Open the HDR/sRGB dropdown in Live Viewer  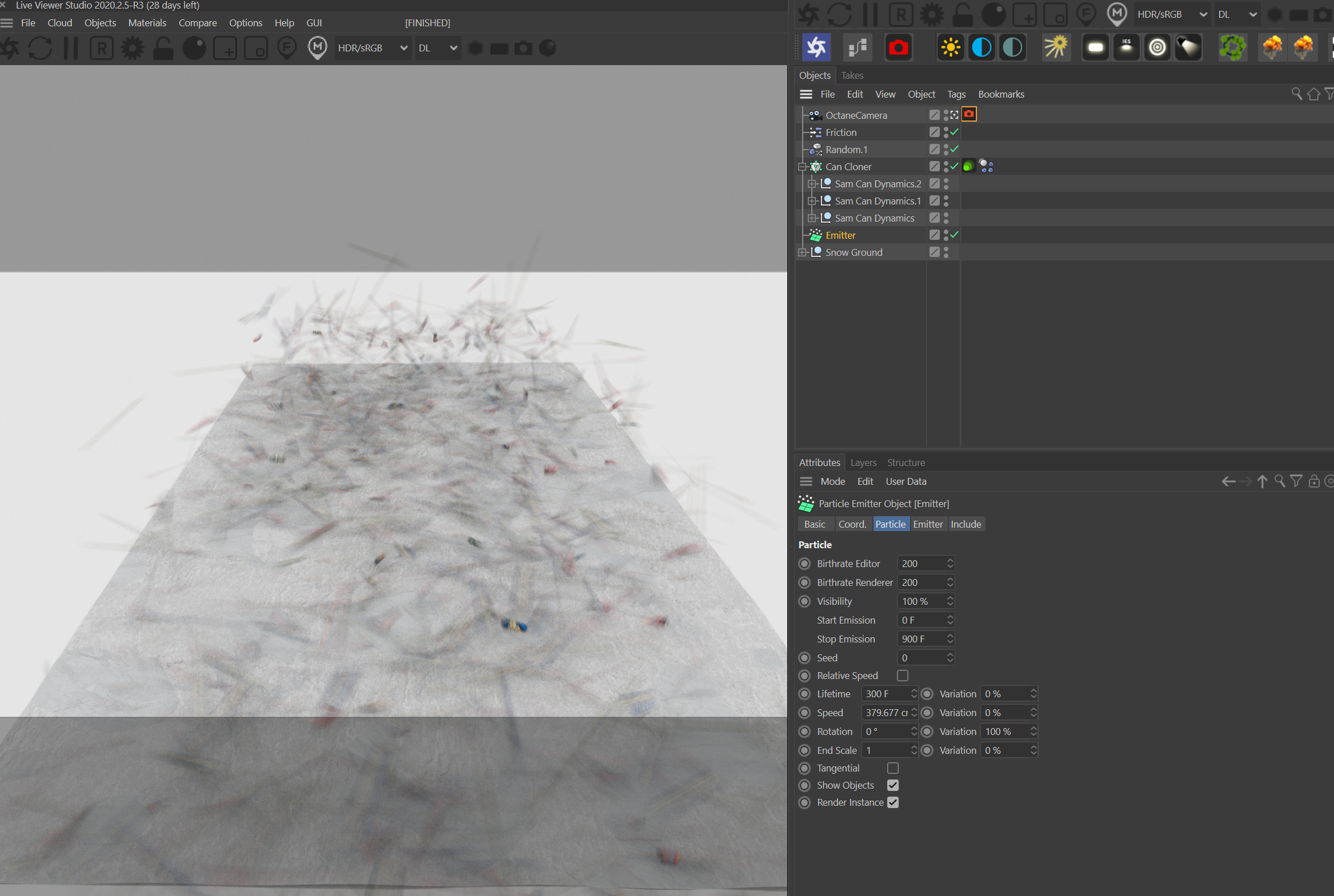(x=372, y=48)
